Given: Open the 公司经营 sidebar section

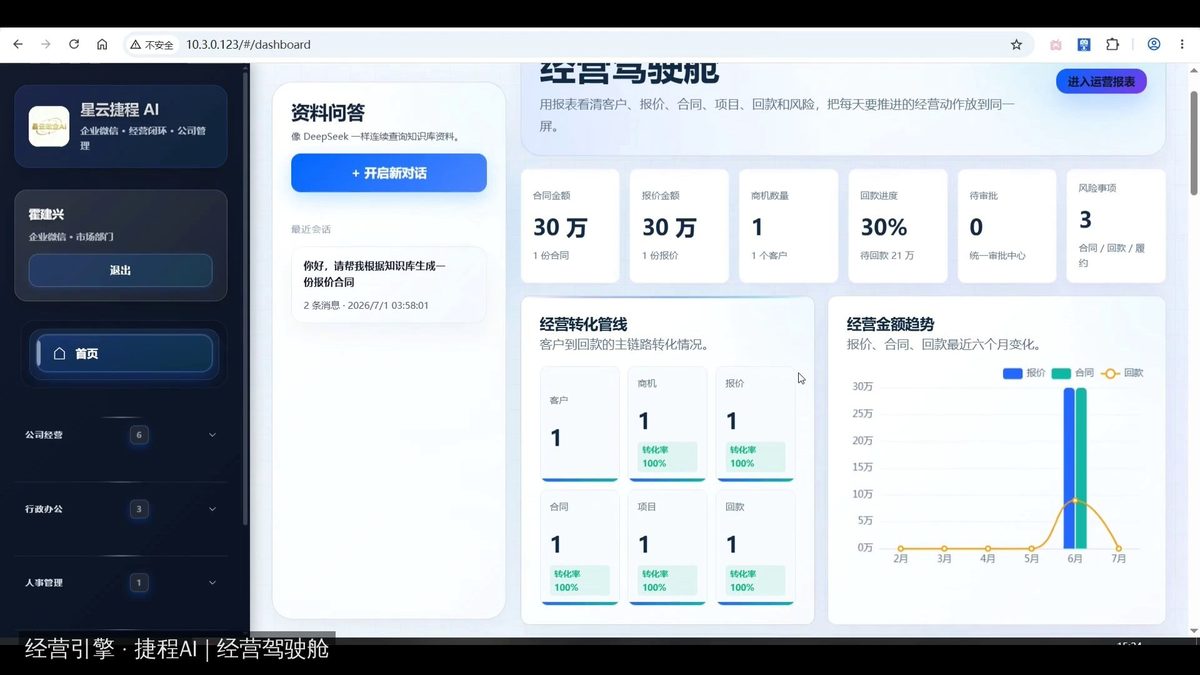Looking at the screenshot, I should pos(121,435).
